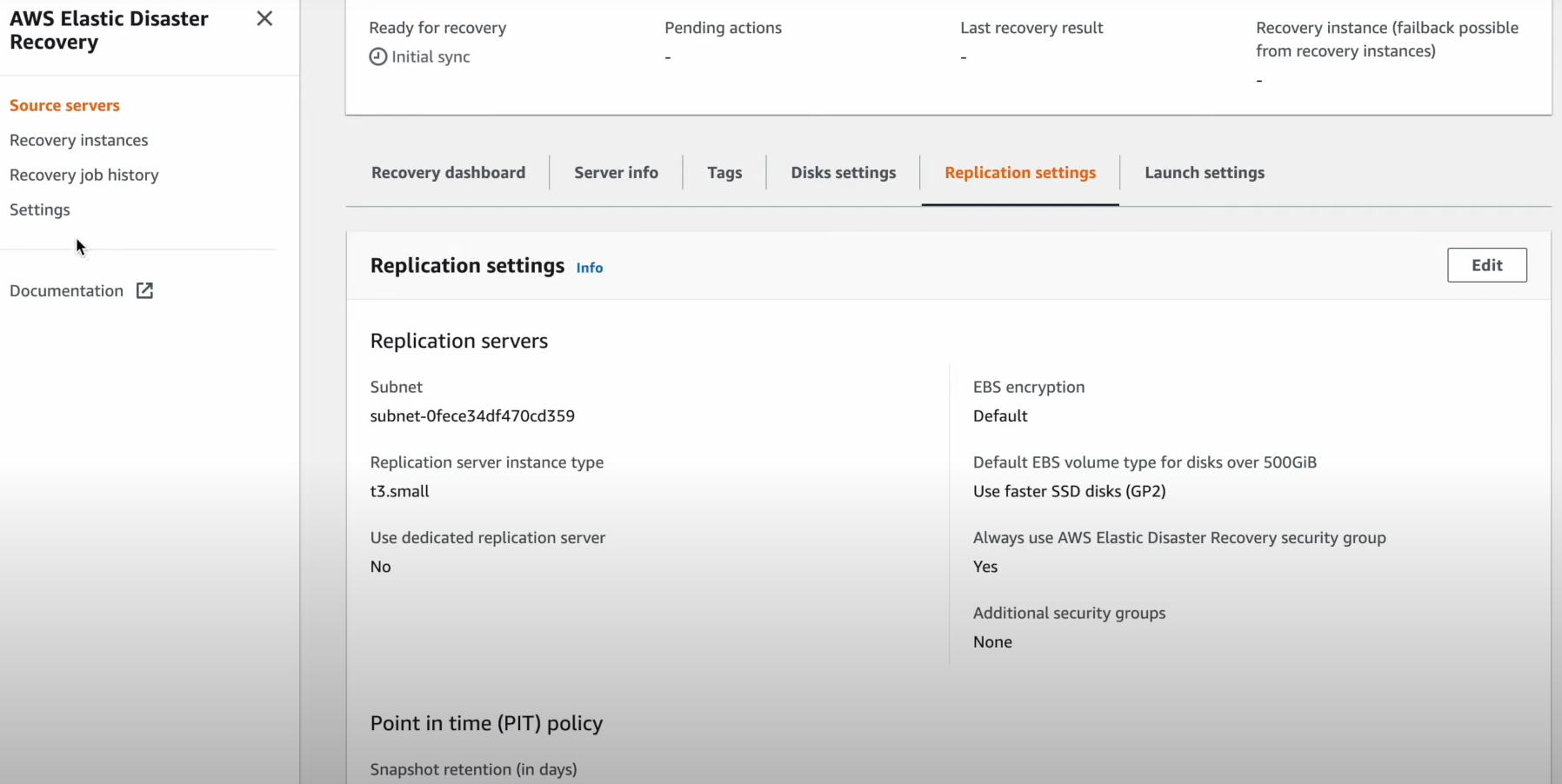The width and height of the screenshot is (1562, 784).
Task: Click the 'Always use AWS Elastic Disaster Recovery security group' label
Action: (1179, 538)
